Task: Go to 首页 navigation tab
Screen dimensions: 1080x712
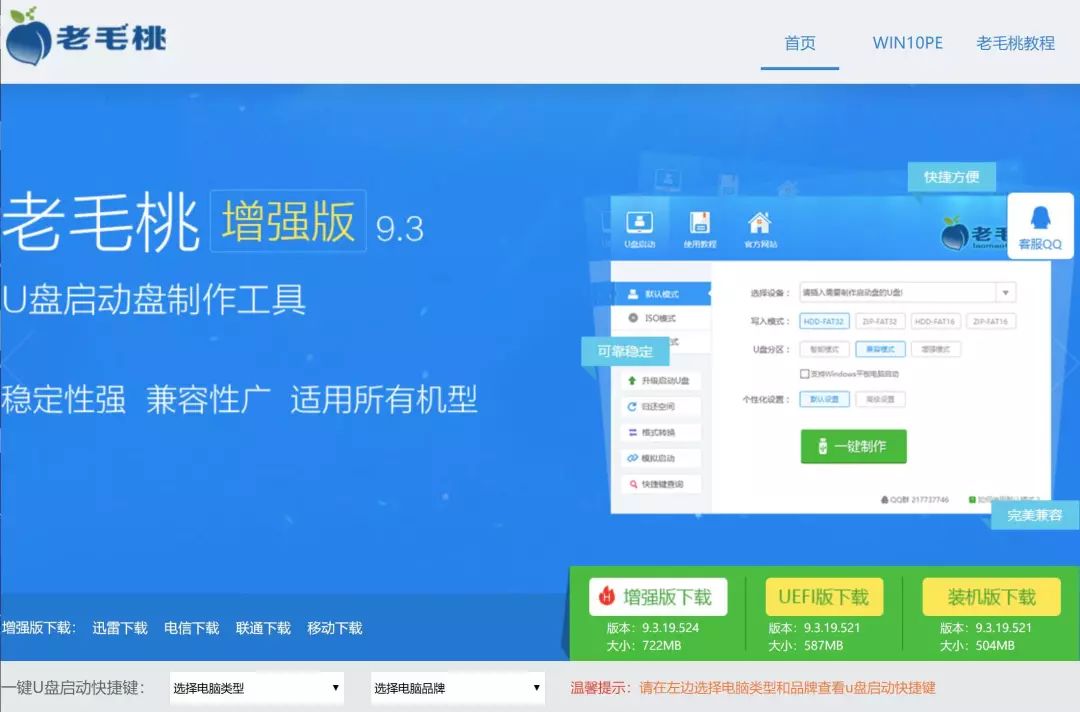Action: tap(800, 43)
